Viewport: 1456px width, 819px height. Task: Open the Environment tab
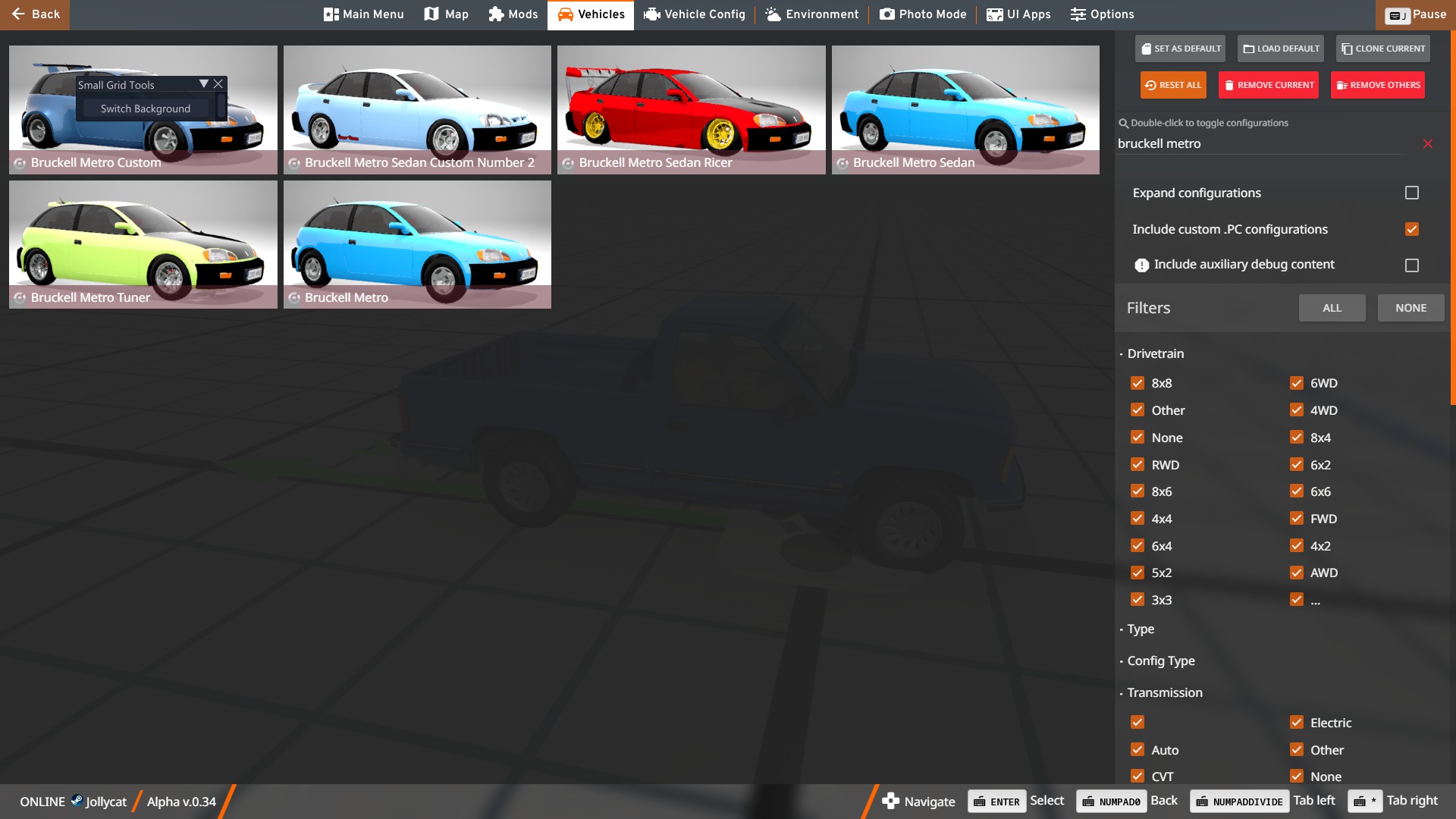[812, 14]
